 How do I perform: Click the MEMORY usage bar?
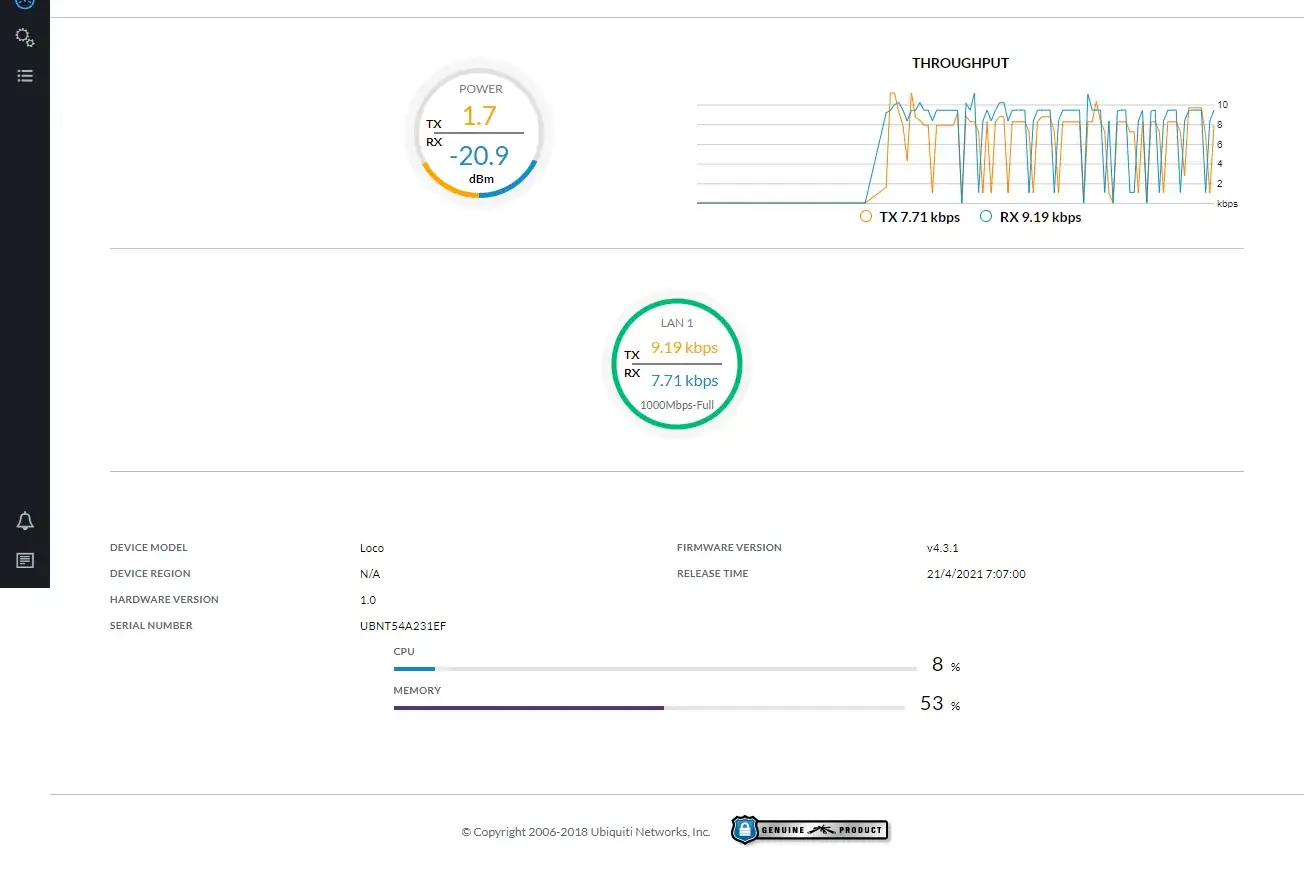click(649, 707)
